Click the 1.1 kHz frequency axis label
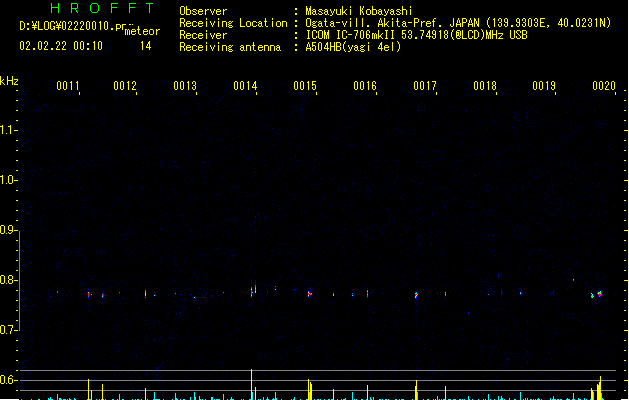Image resolution: width=629 pixels, height=400 pixels. point(7,130)
